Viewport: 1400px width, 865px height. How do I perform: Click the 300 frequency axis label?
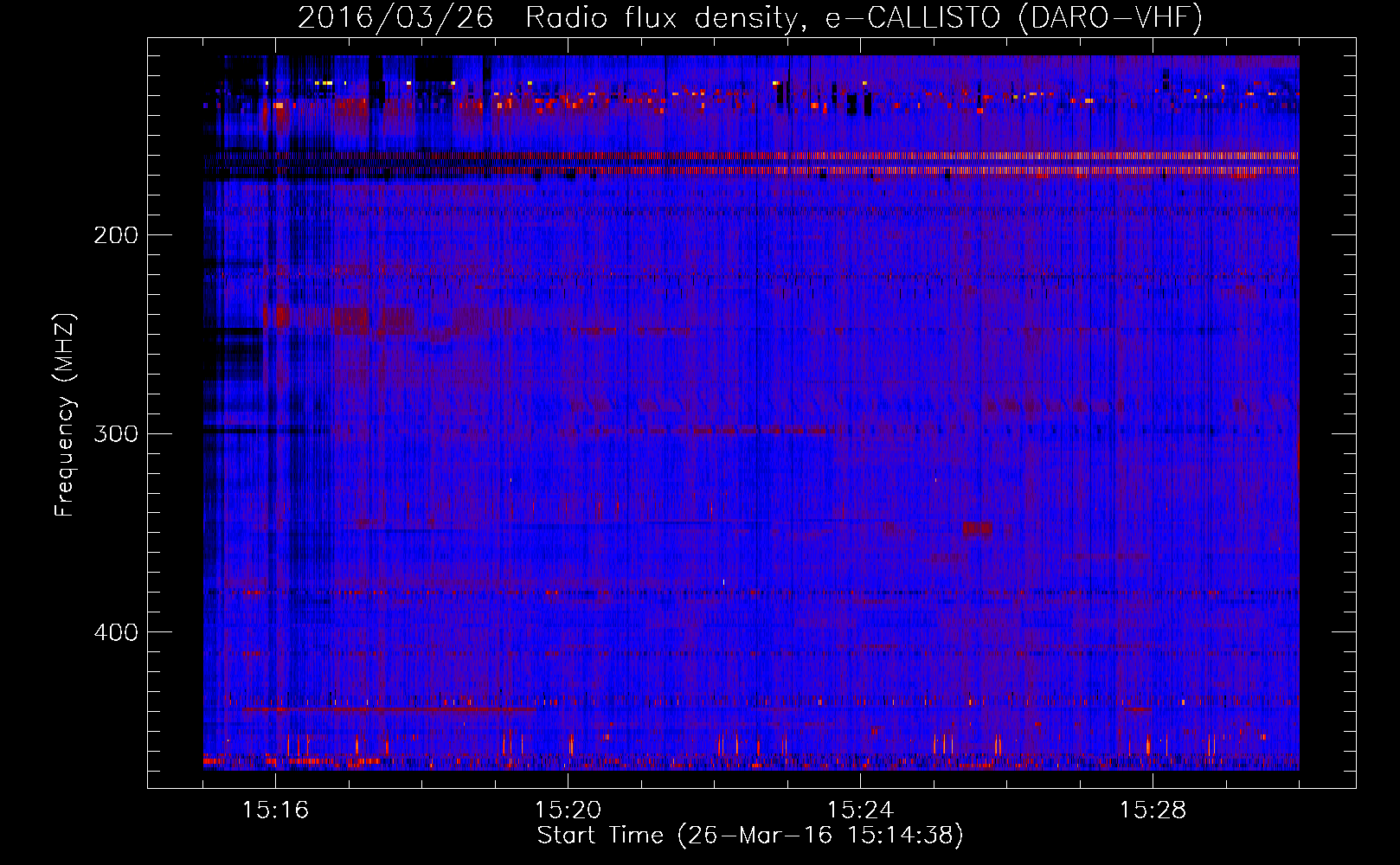(x=116, y=433)
